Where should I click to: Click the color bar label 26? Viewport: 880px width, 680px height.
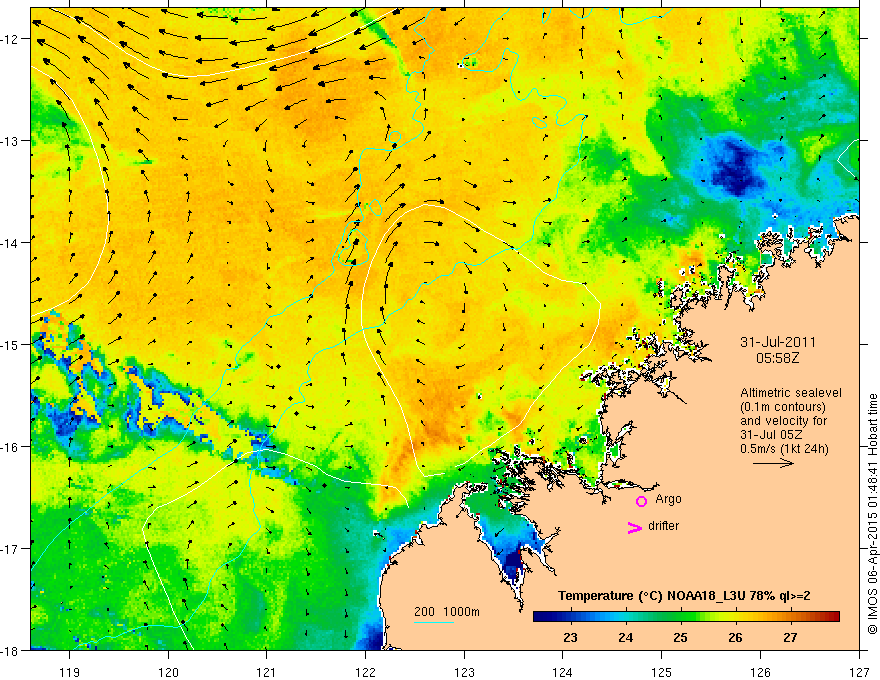point(735,637)
